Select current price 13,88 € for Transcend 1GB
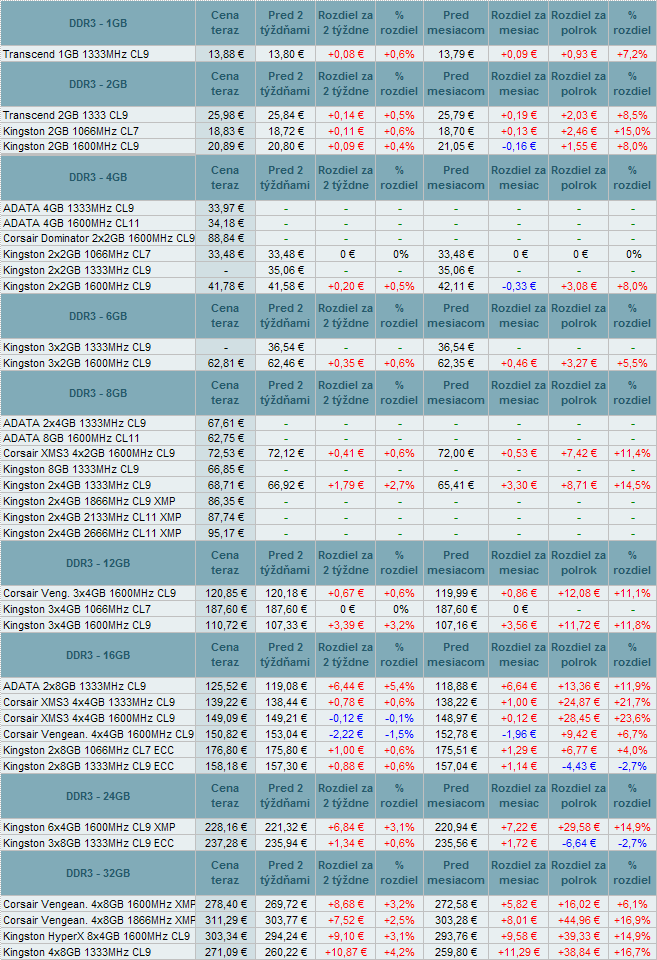Image resolution: width=657 pixels, height=960 pixels. pyautogui.click(x=226, y=54)
